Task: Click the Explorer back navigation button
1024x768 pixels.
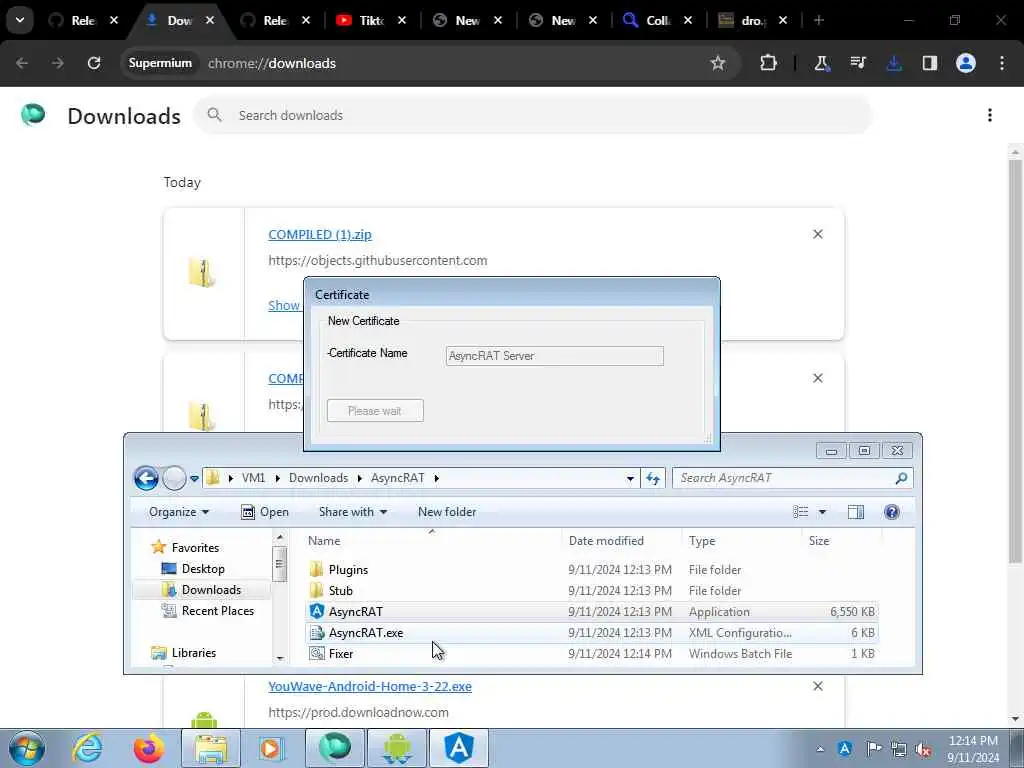Action: (146, 478)
